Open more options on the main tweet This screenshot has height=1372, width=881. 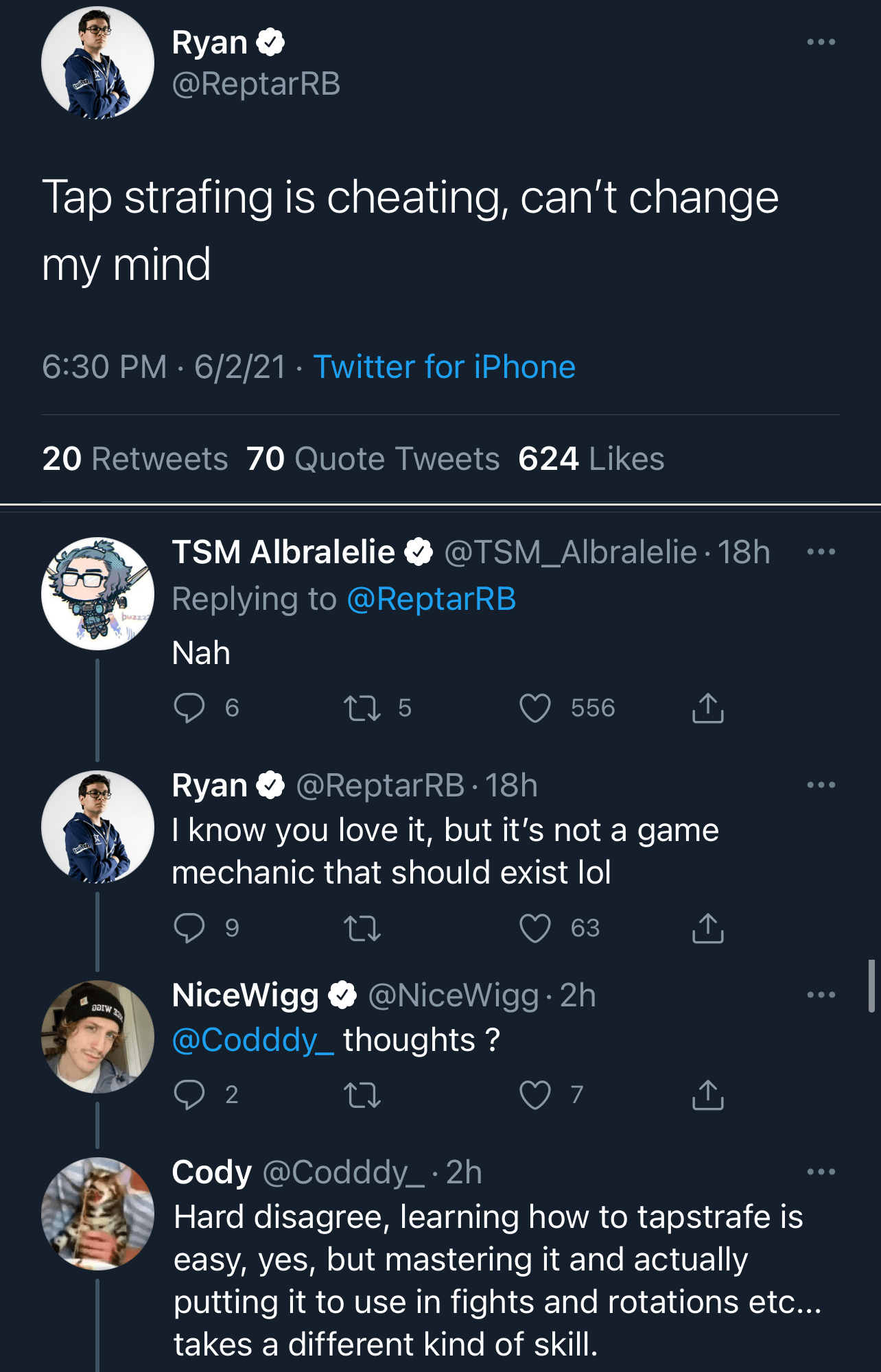pyautogui.click(x=822, y=43)
